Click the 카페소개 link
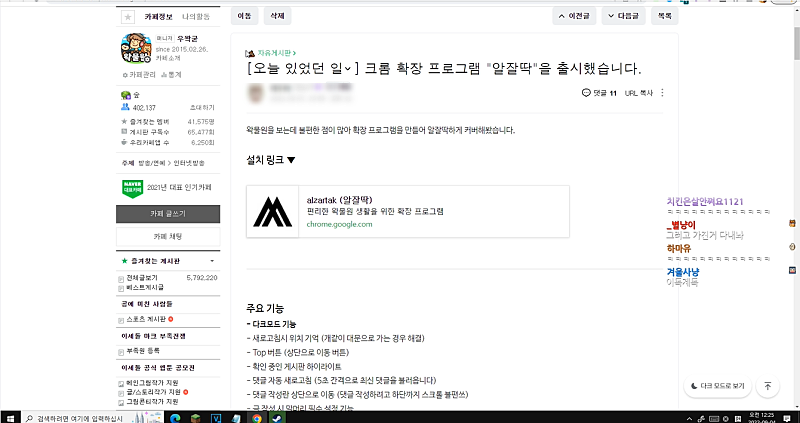800x423 pixels. [168, 58]
